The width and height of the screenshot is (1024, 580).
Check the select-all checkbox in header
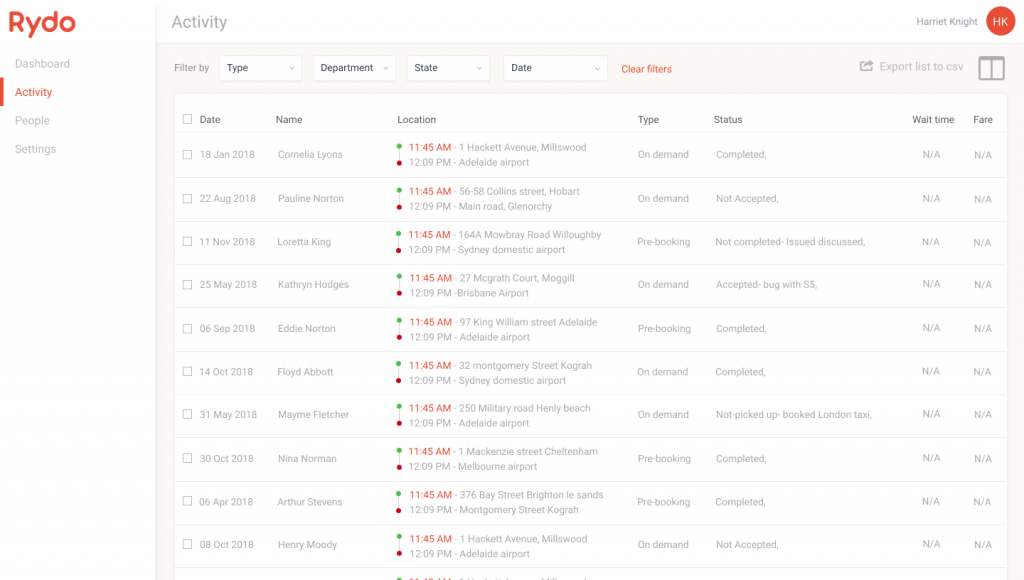coord(187,119)
